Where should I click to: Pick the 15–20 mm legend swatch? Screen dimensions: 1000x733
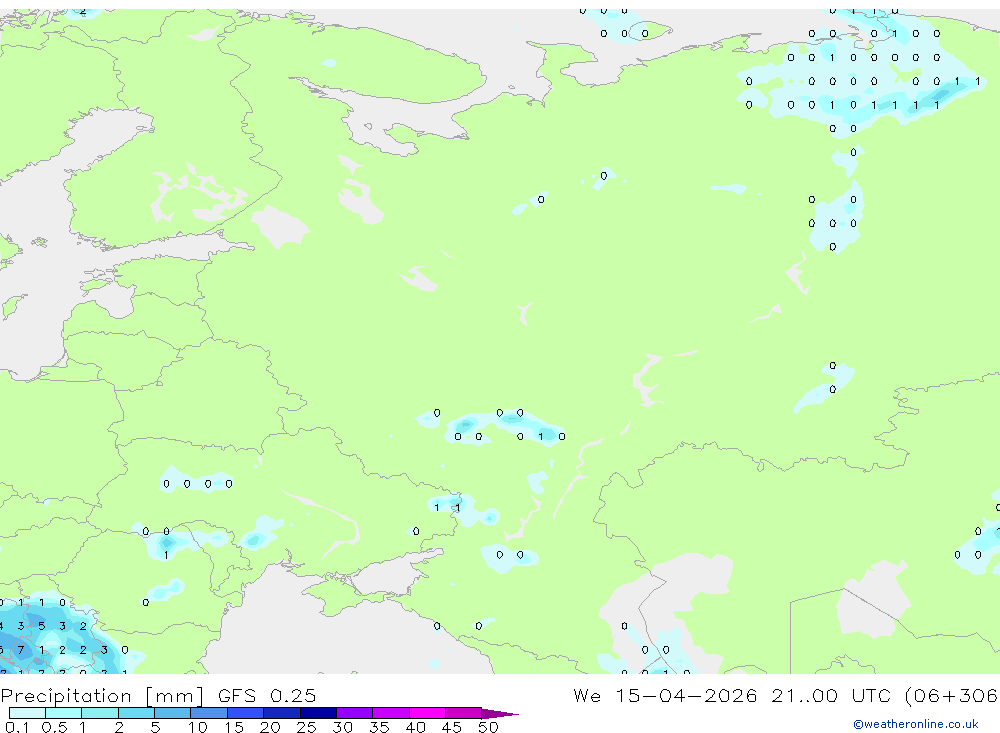pyautogui.click(x=246, y=713)
